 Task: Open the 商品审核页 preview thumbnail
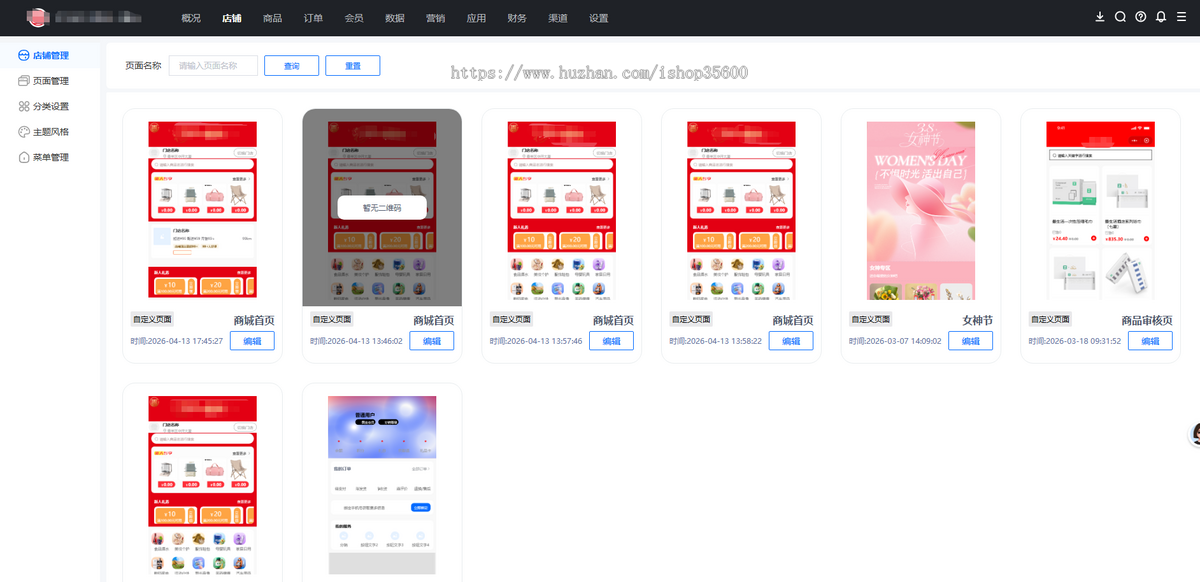[x=1100, y=211]
